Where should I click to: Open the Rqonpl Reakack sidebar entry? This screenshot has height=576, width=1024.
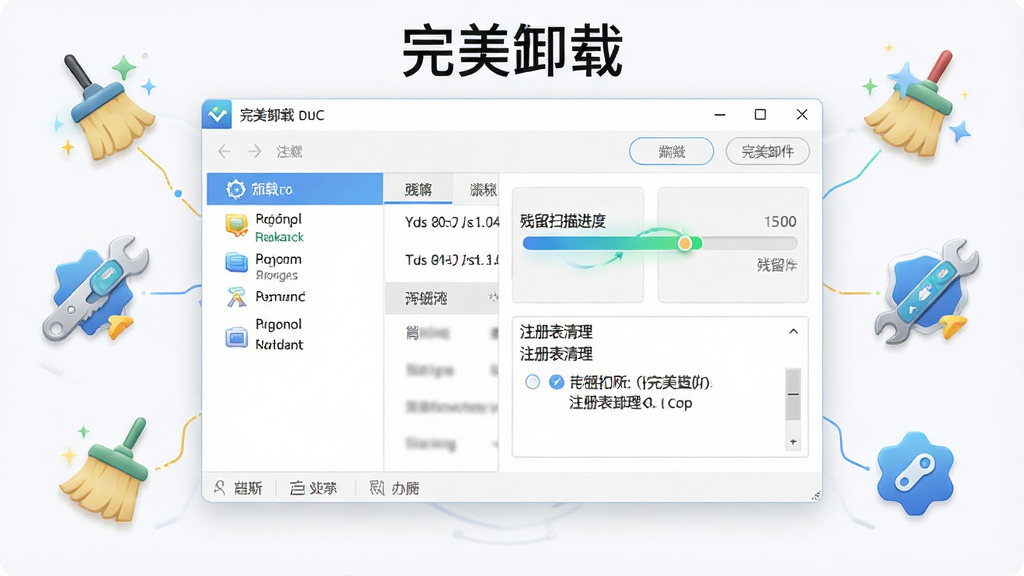295,227
